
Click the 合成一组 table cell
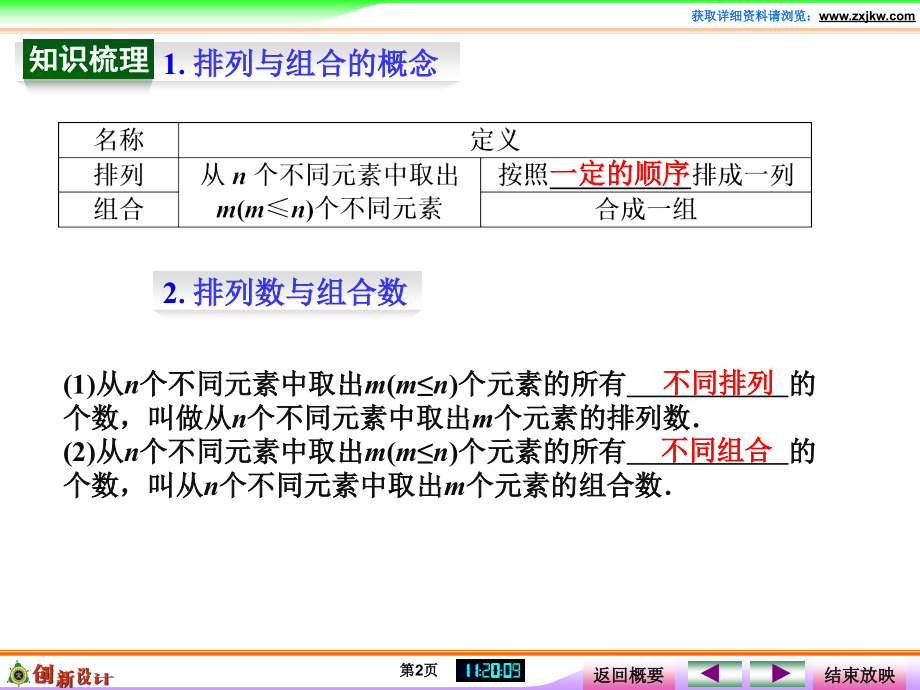click(x=646, y=209)
